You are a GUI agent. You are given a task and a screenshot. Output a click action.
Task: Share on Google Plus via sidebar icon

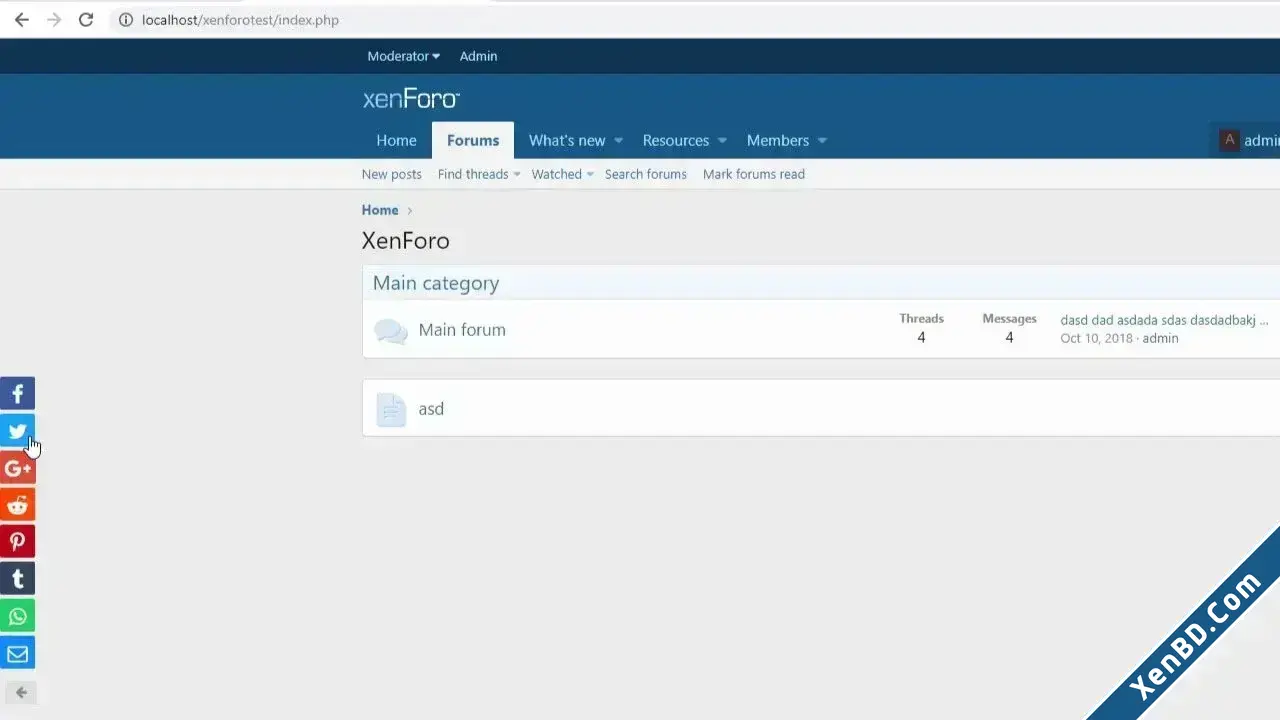tap(17, 468)
